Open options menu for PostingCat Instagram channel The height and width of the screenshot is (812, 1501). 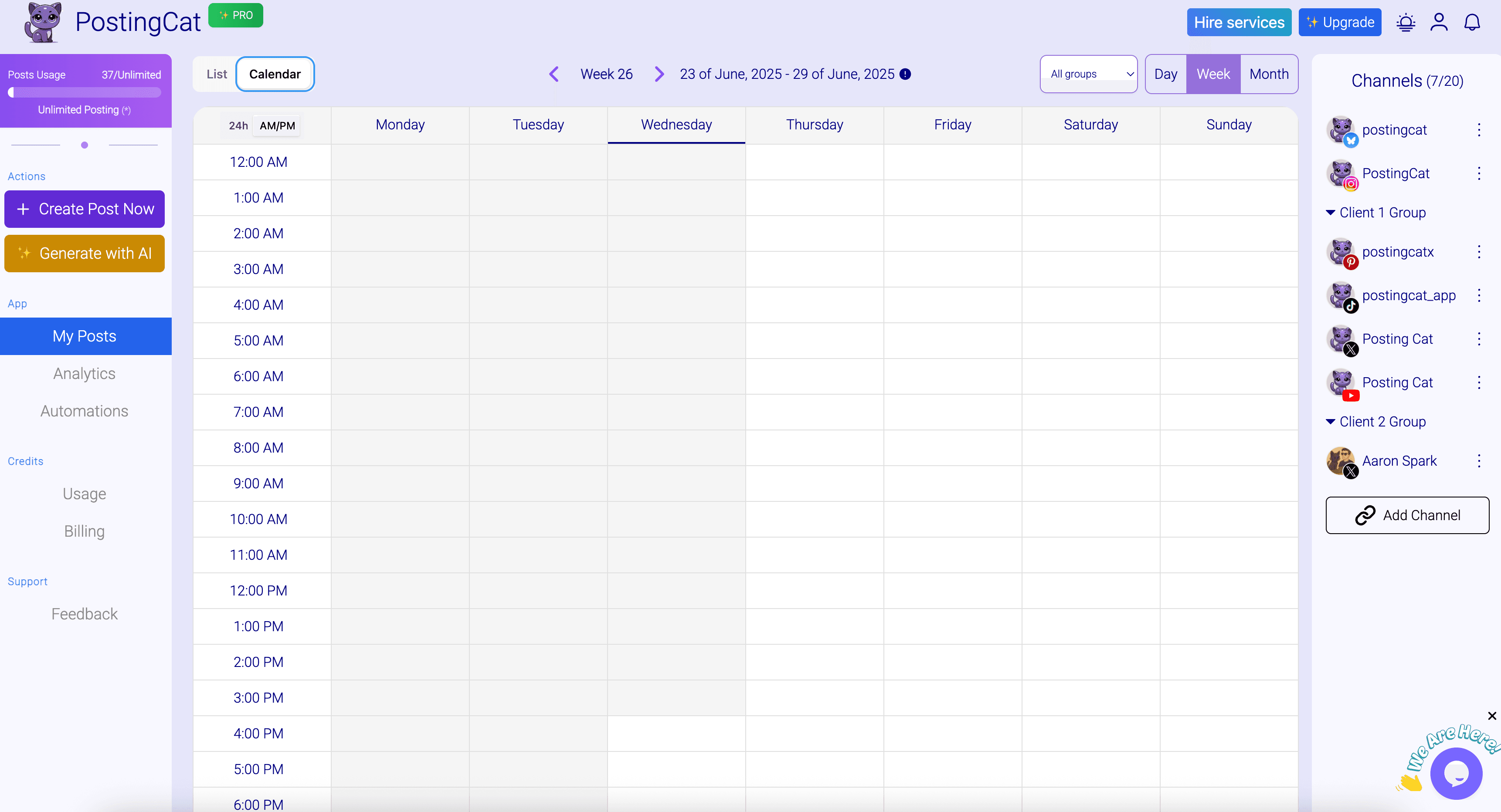(x=1479, y=173)
